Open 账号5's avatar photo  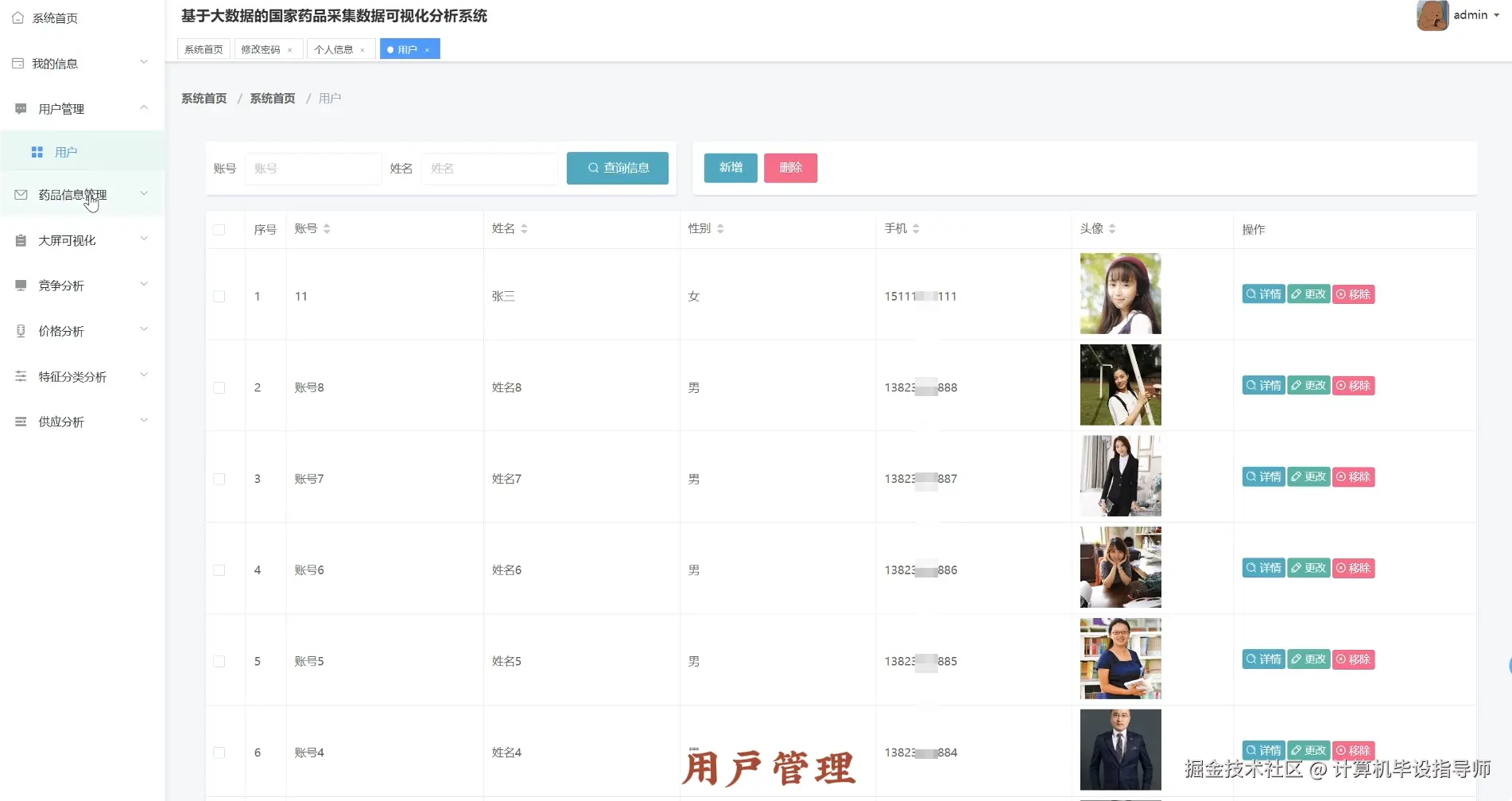tap(1120, 659)
